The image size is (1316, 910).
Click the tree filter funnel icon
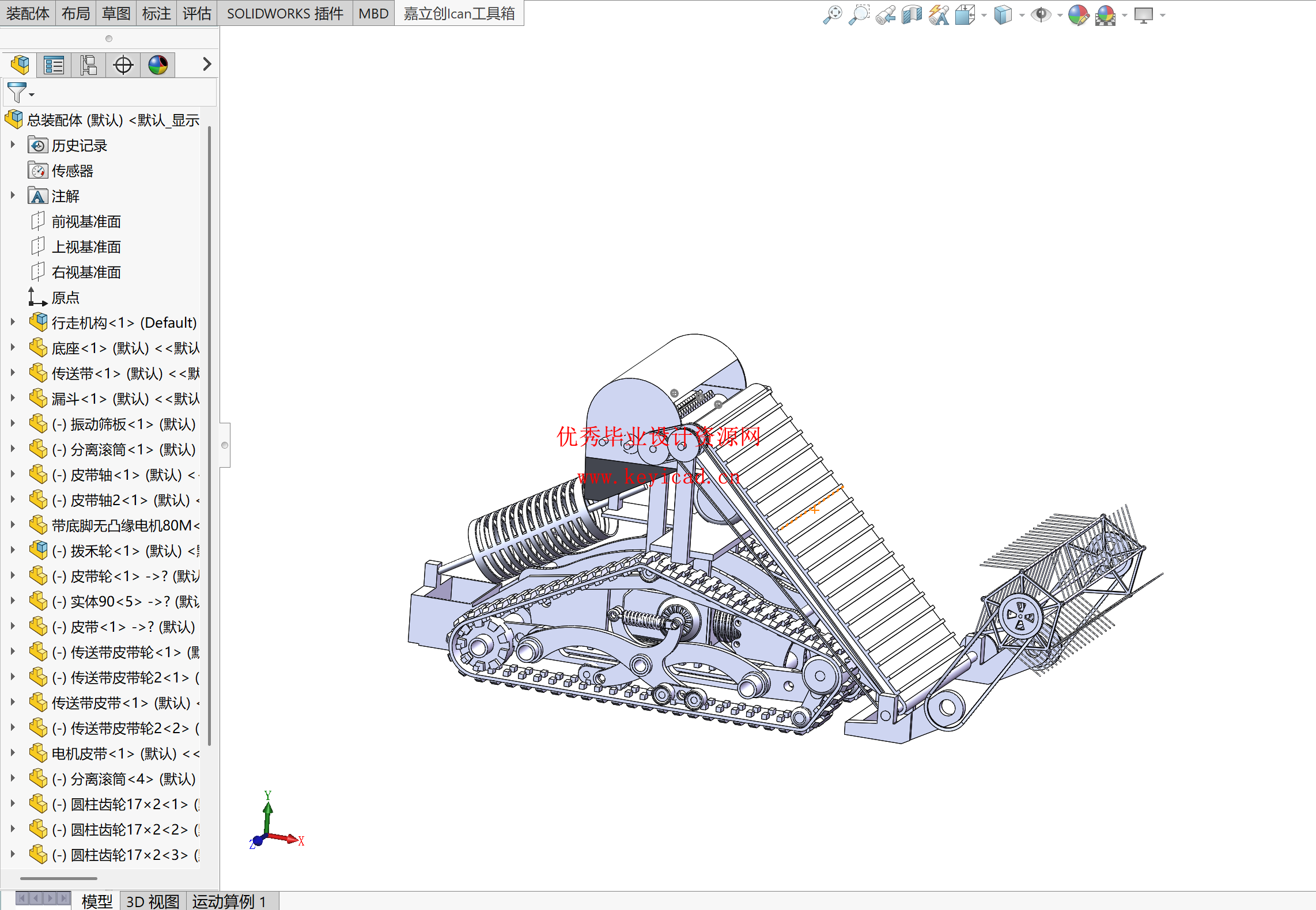click(17, 92)
